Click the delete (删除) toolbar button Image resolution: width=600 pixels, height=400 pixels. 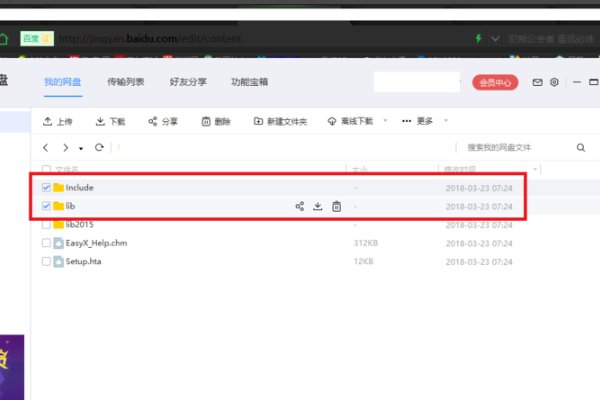click(x=216, y=121)
